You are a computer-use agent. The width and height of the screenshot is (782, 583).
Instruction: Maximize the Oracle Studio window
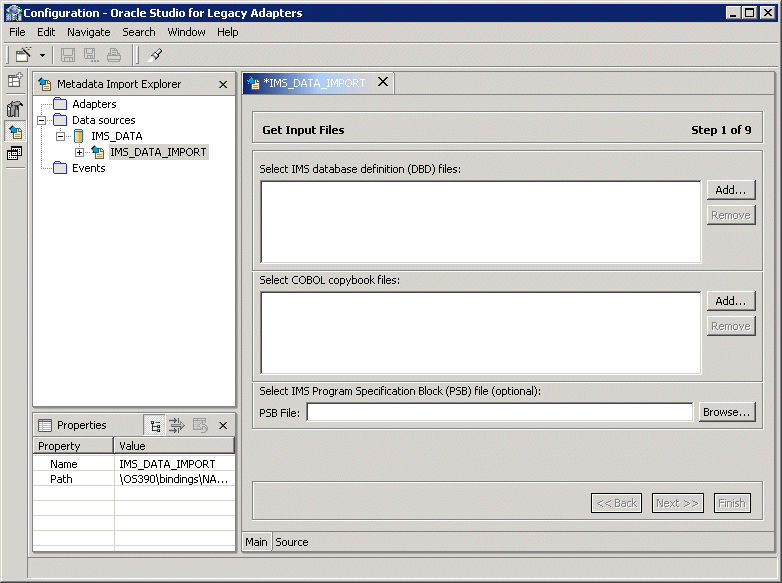click(750, 13)
